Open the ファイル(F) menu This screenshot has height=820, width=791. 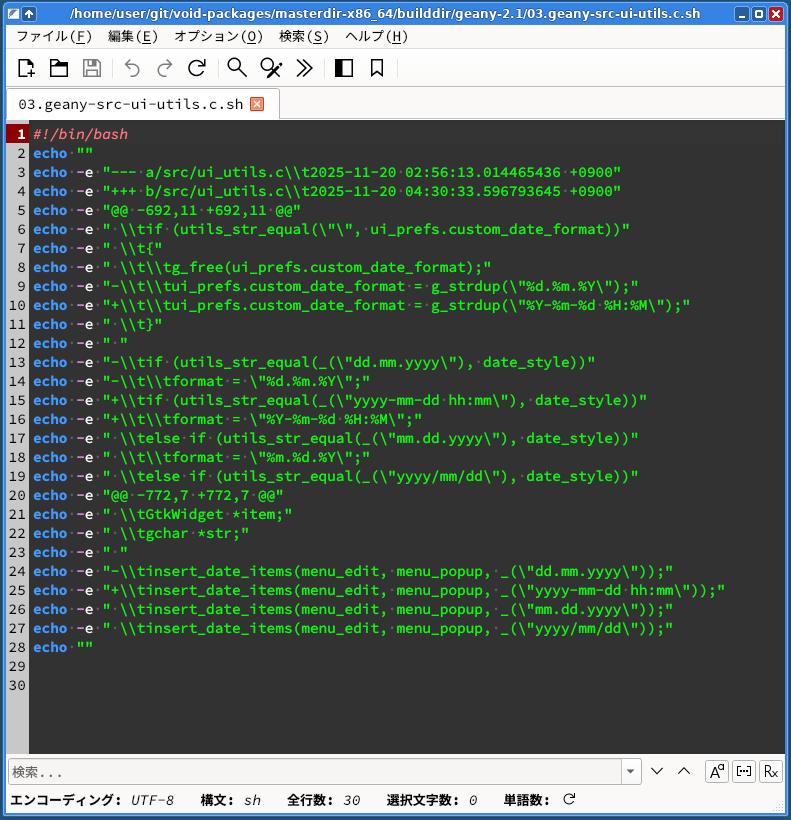pos(54,37)
